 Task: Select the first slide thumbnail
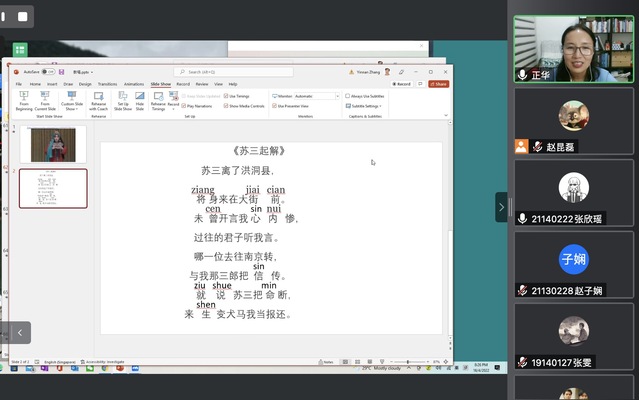pos(53,145)
